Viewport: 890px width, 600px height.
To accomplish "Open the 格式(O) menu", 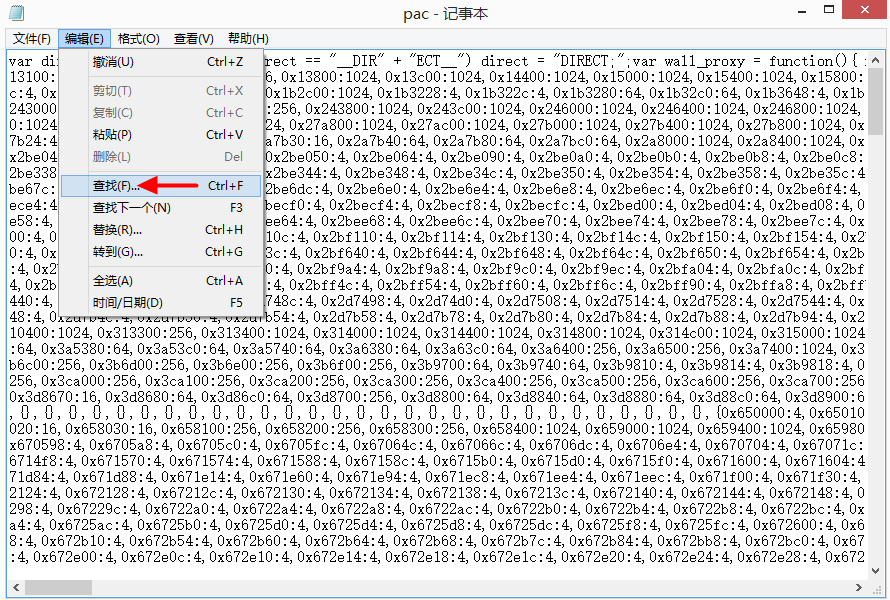I will 138,39.
